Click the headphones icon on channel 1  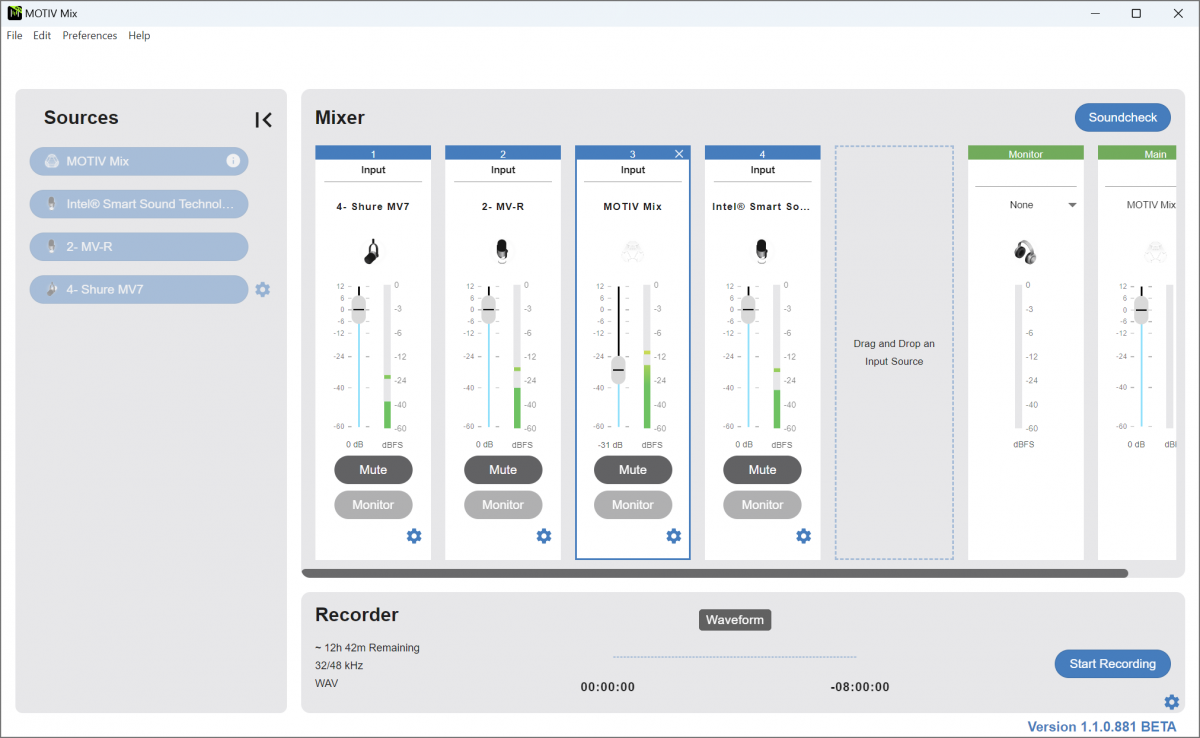[373, 250]
